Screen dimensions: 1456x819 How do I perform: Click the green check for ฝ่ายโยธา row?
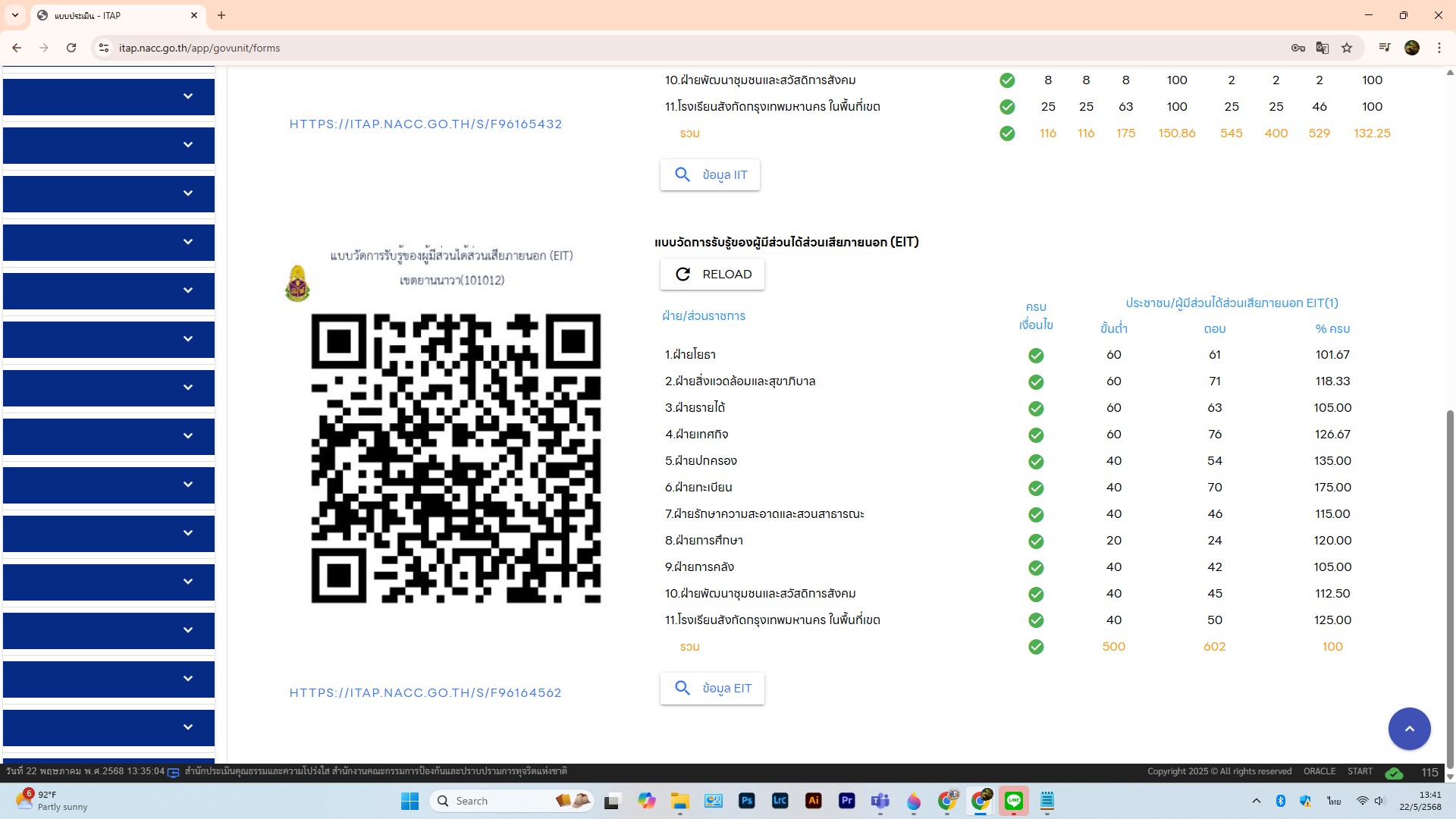tap(1036, 355)
